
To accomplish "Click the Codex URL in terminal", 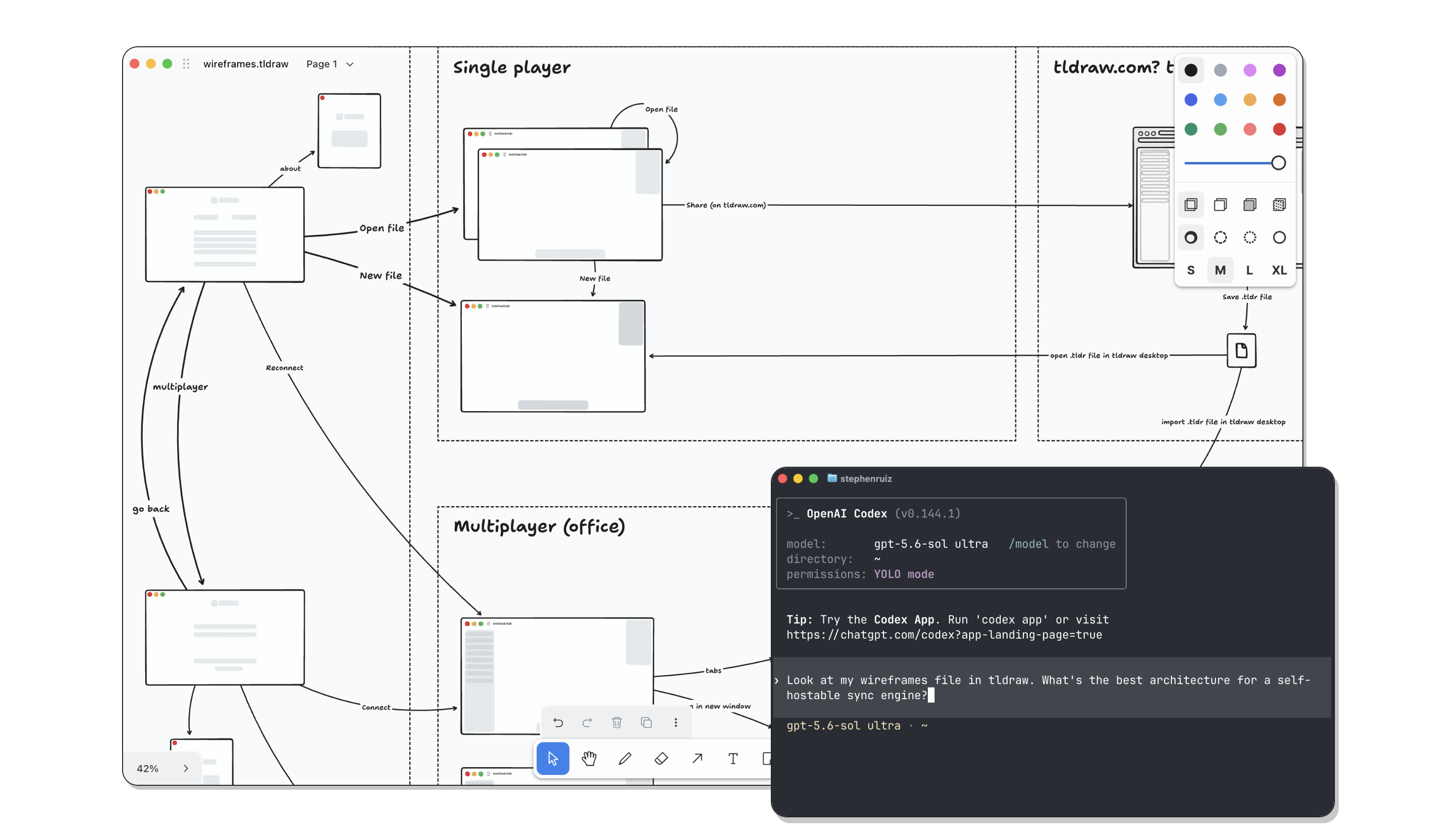I will point(944,635).
